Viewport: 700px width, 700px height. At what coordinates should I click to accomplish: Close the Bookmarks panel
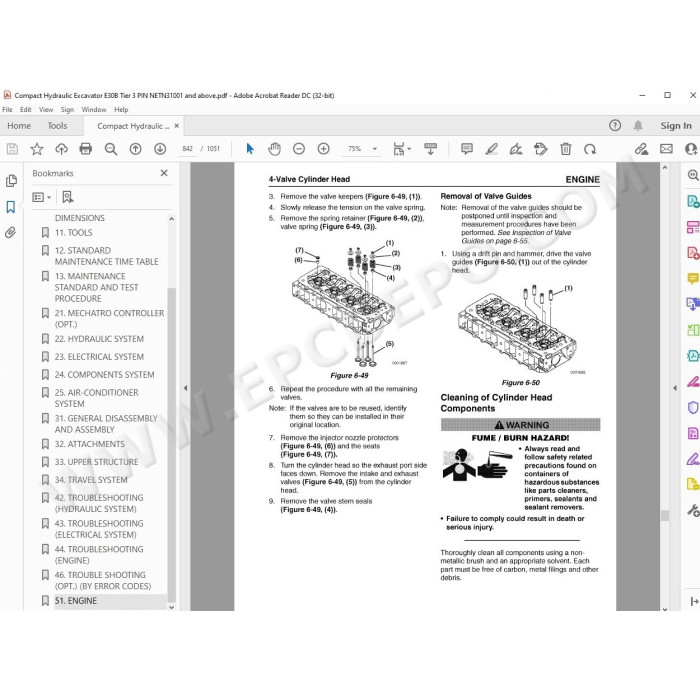pyautogui.click(x=164, y=173)
